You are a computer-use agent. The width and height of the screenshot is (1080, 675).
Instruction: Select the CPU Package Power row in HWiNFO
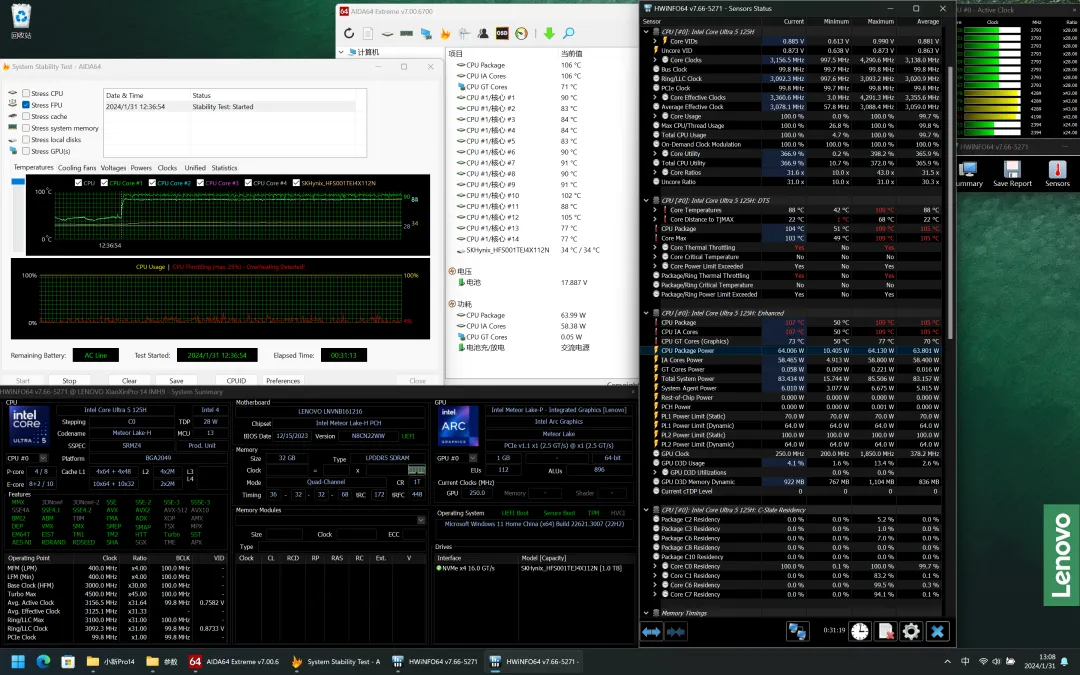[x=791, y=351]
